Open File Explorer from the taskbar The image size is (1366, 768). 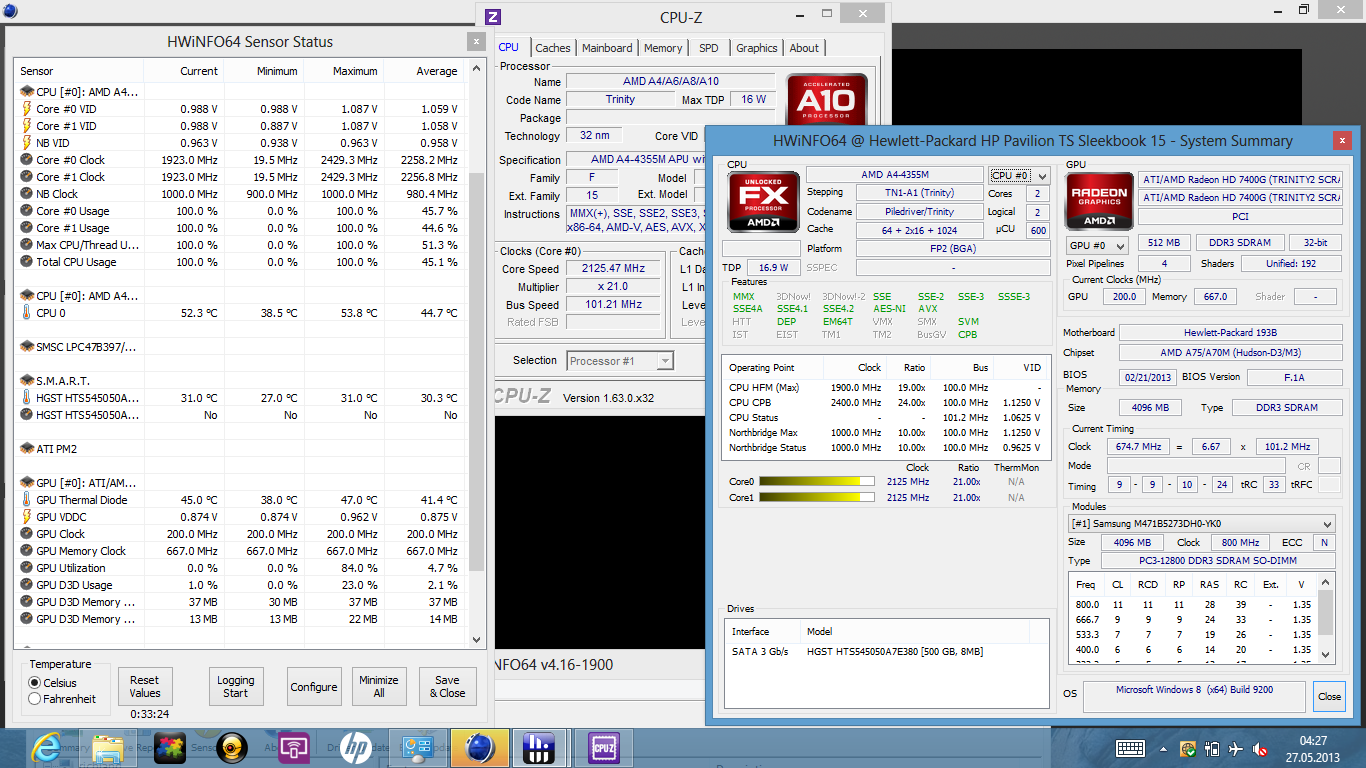pos(107,747)
